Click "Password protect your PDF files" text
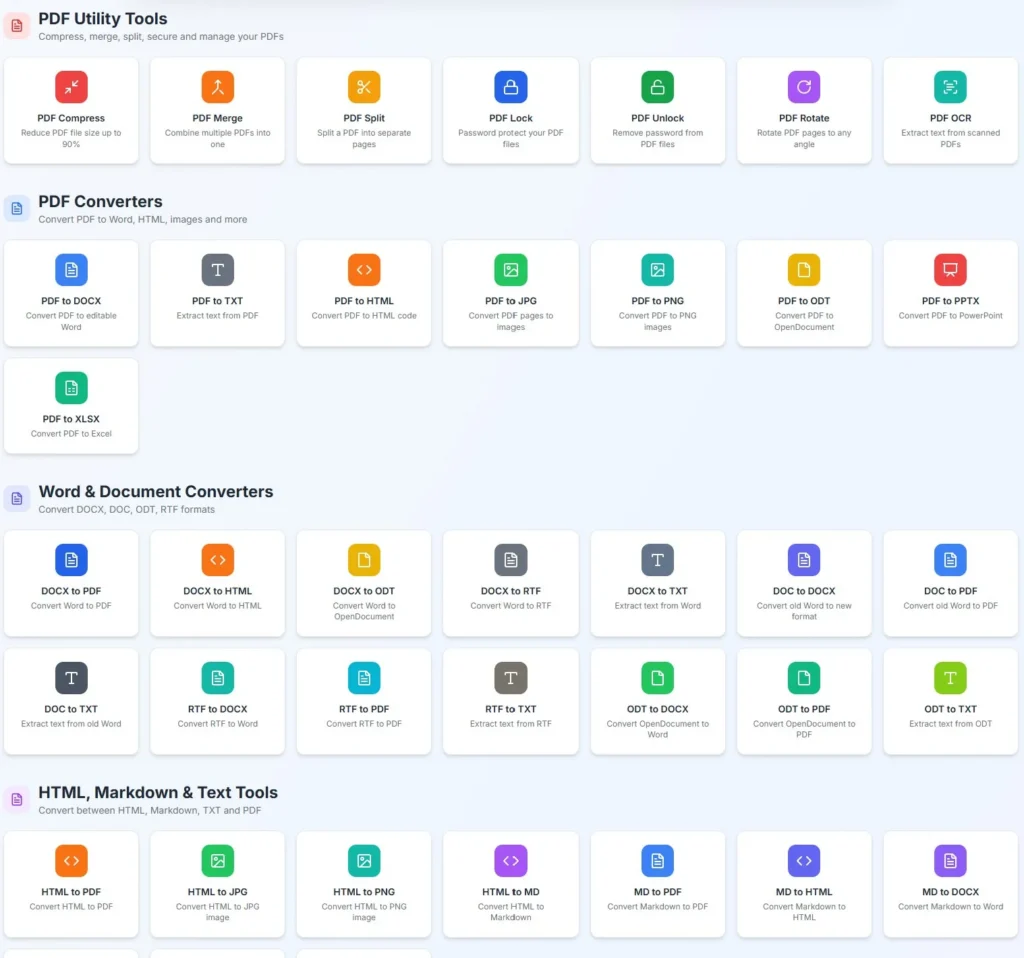The width and height of the screenshot is (1024, 958). [511, 138]
